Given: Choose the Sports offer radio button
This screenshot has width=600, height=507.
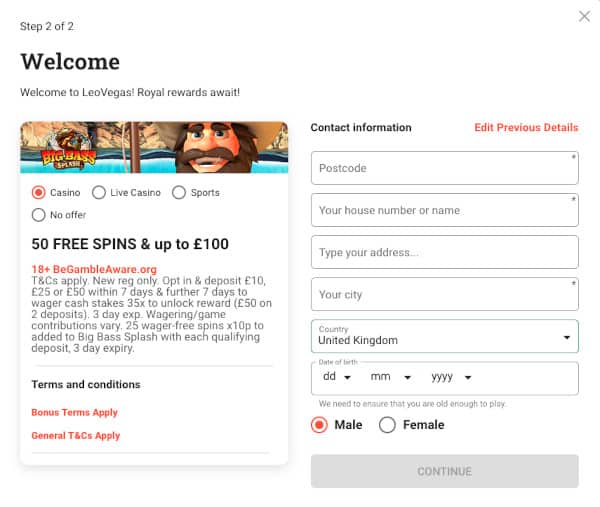Looking at the screenshot, I should pyautogui.click(x=179, y=192).
